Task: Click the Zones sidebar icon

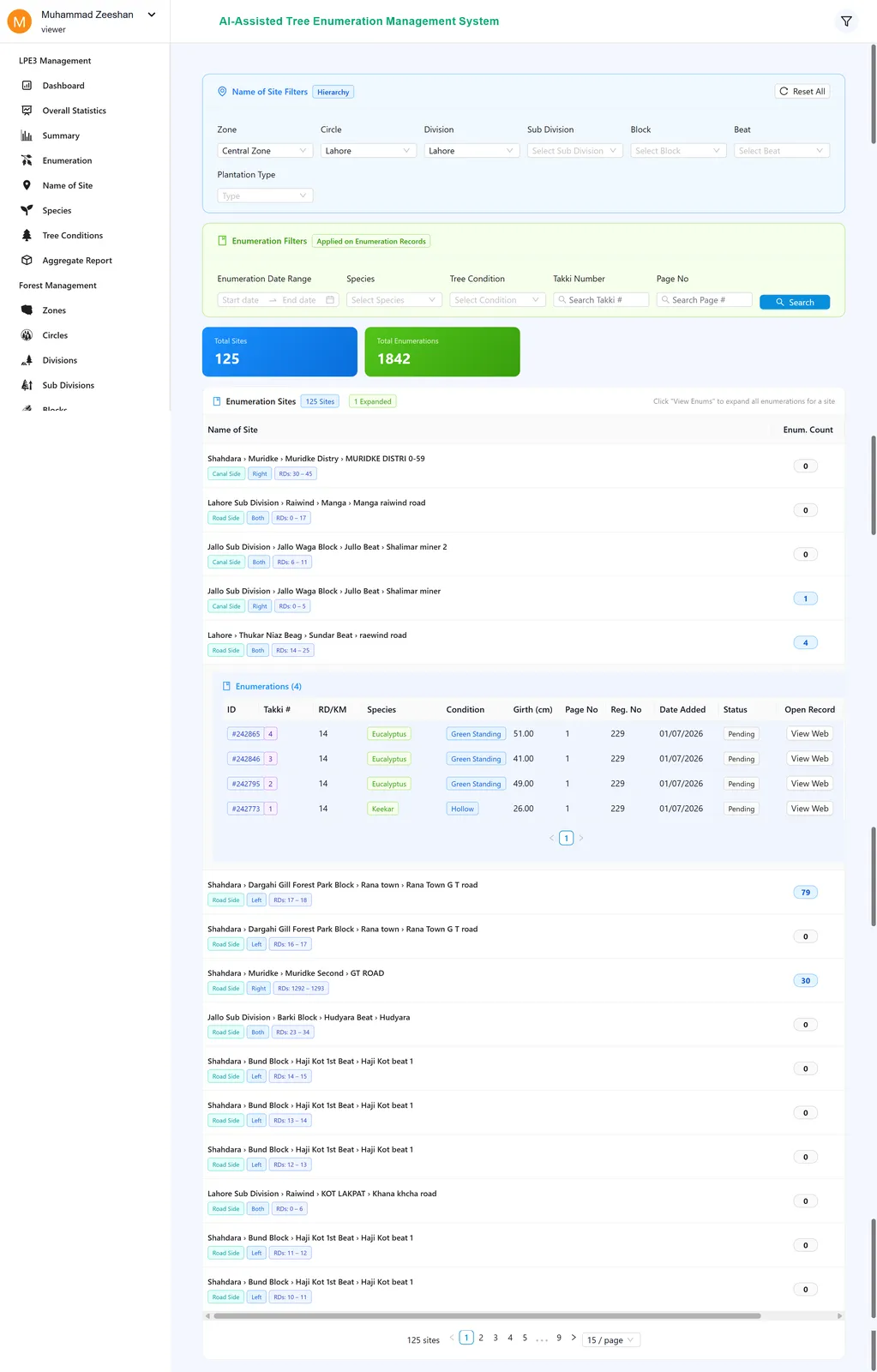Action: 27,310
